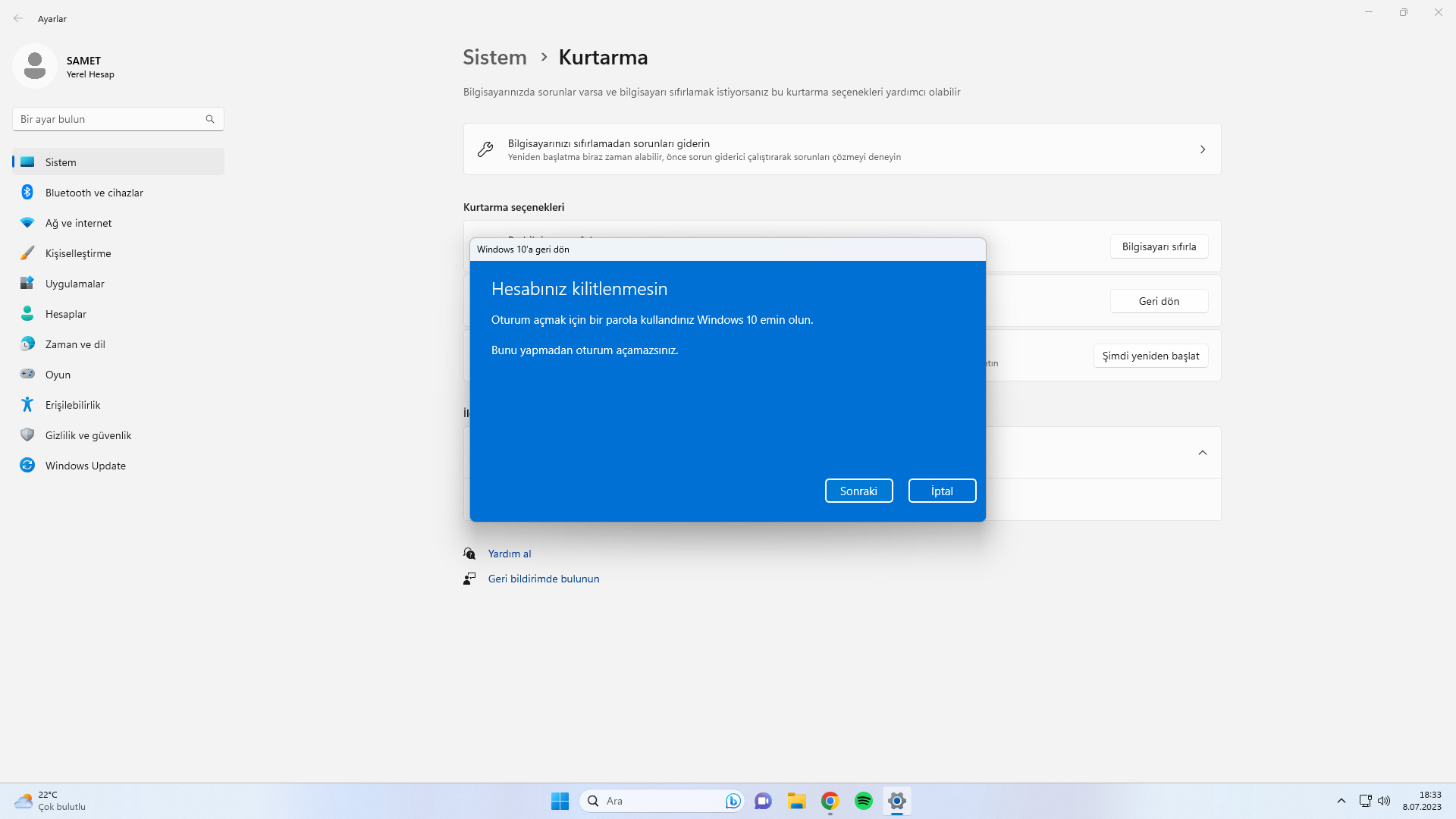Image resolution: width=1456 pixels, height=819 pixels.
Task: Click the Gizlilik ve güvenlik shield icon
Action: [x=27, y=435]
